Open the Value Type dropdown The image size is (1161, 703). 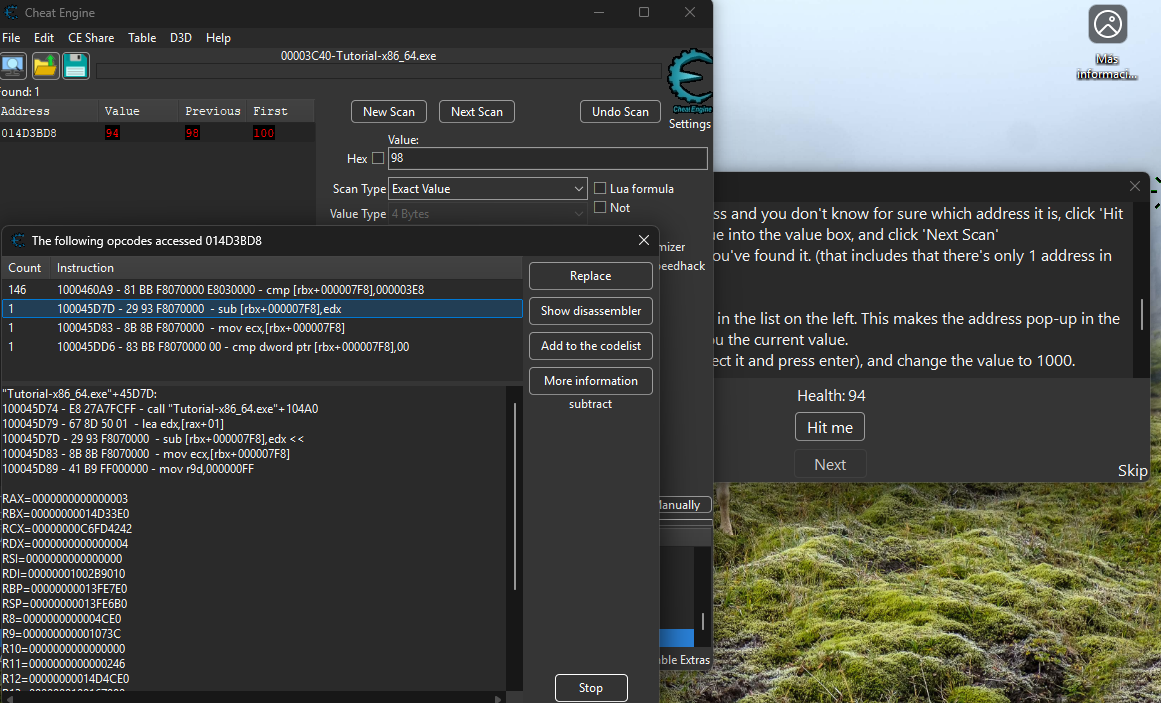tap(487, 214)
